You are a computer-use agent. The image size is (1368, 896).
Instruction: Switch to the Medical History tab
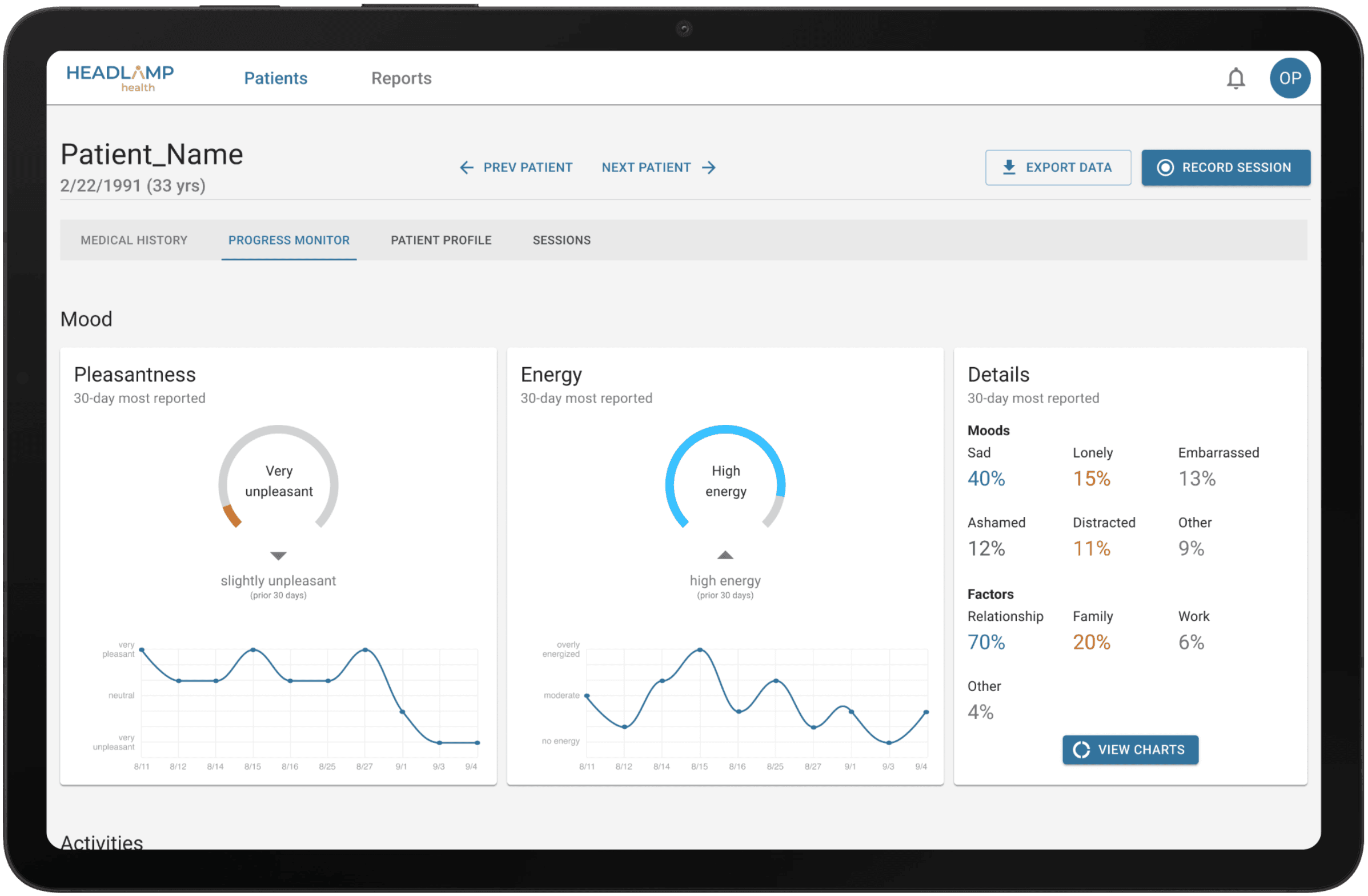pos(134,240)
